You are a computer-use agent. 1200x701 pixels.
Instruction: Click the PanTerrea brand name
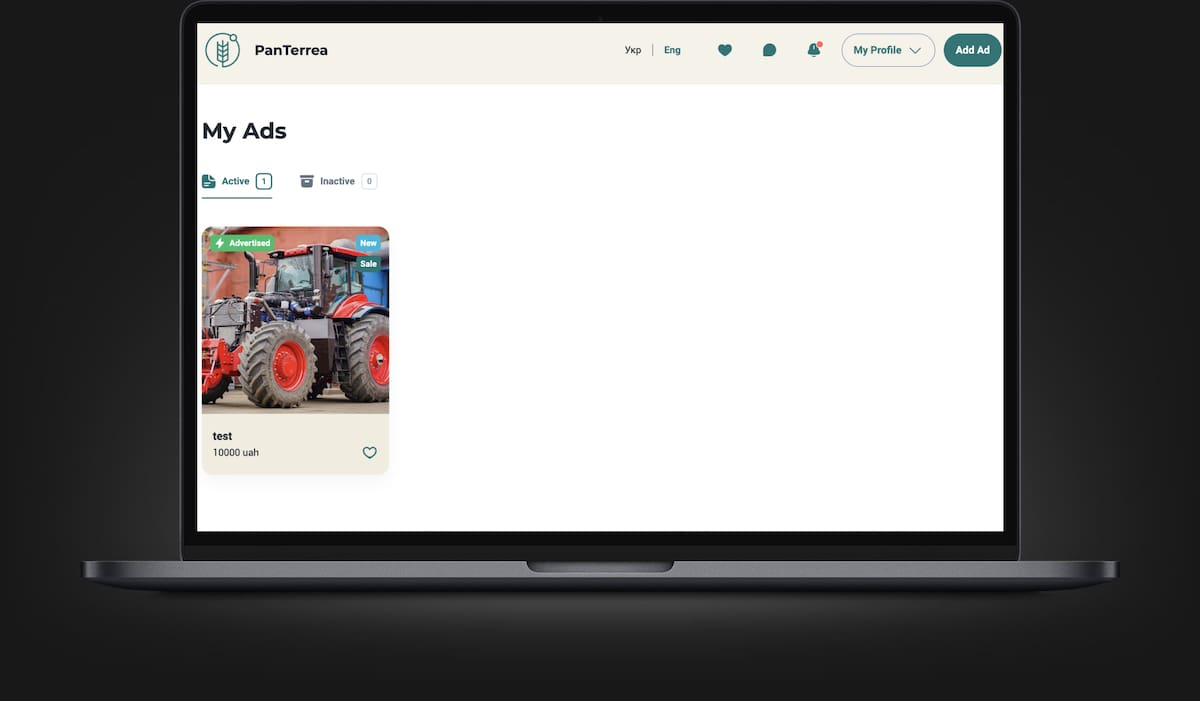pos(291,50)
